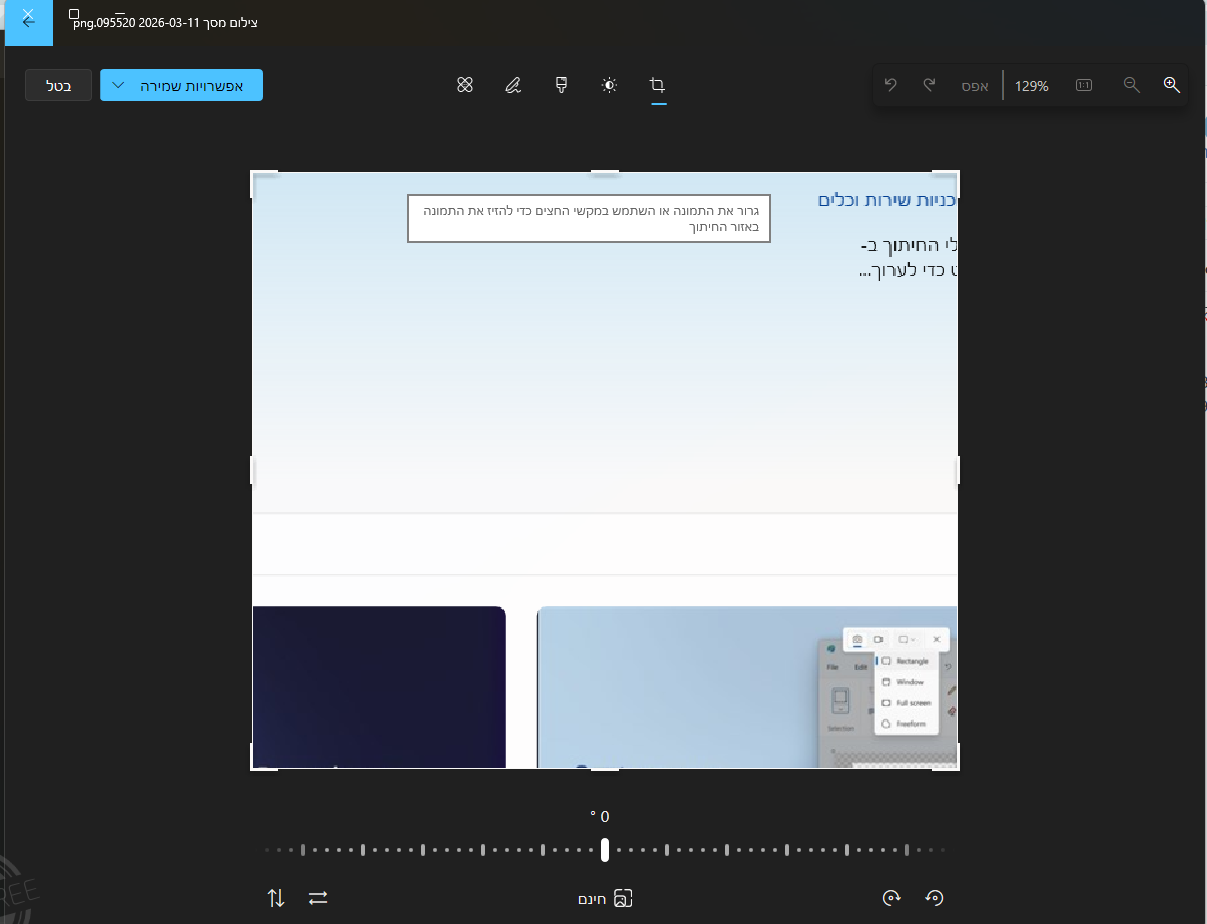
Task: Open the brightness Adjustment tool
Action: (609, 85)
